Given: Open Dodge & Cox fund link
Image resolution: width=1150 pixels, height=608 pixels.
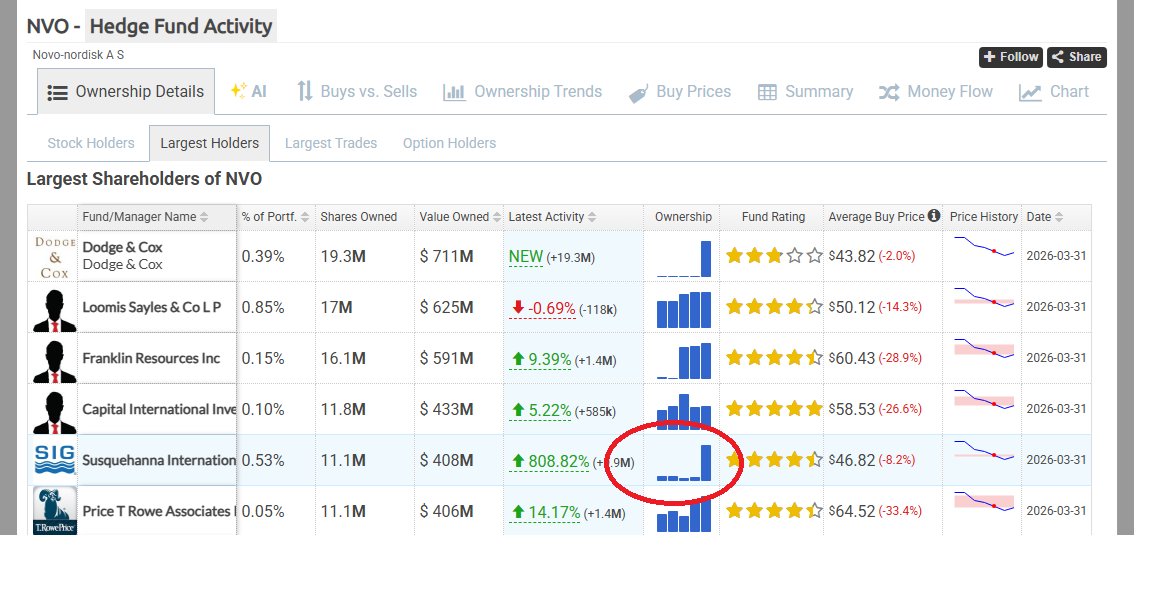Looking at the screenshot, I should click(122, 248).
